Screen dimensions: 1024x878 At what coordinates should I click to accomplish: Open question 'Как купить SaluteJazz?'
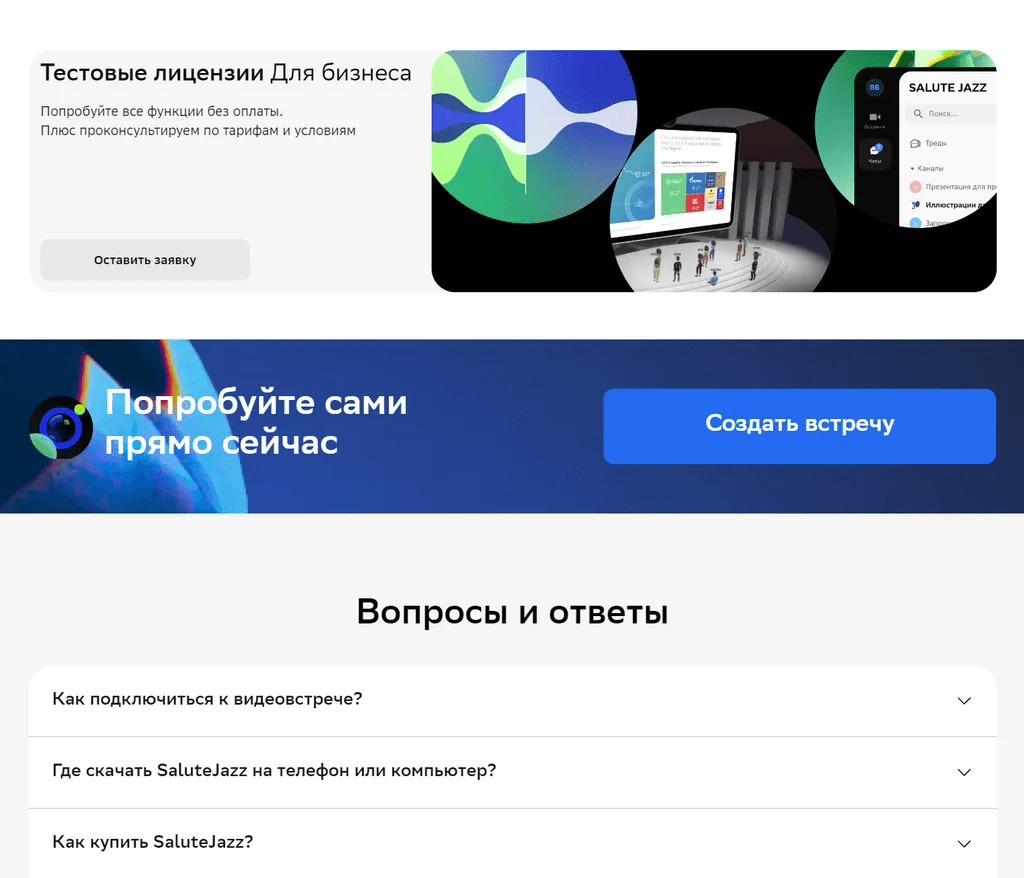pyautogui.click(x=152, y=842)
